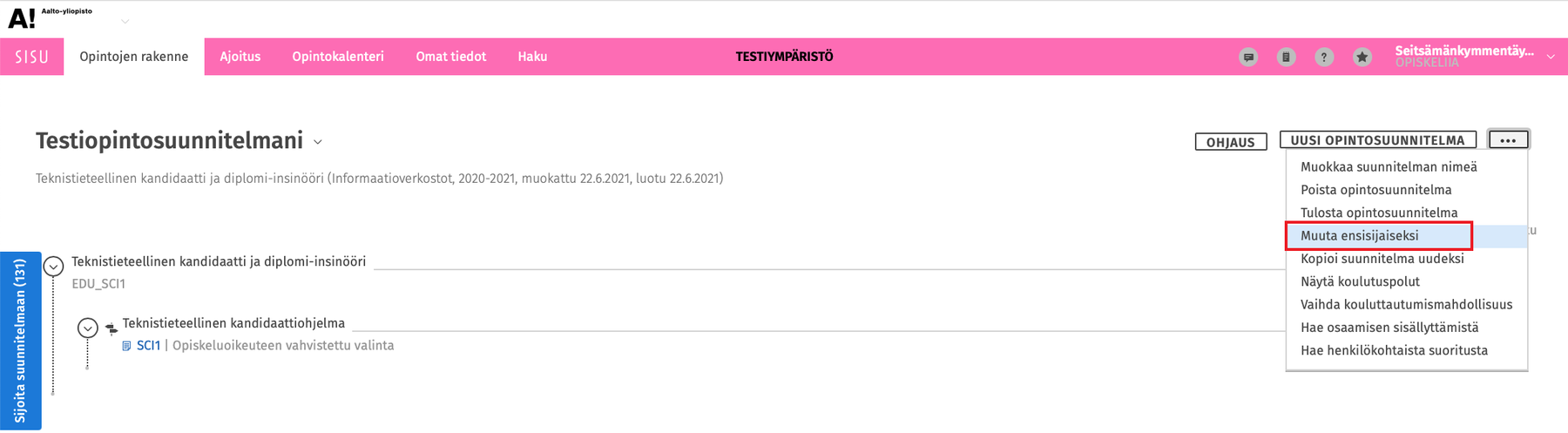Click the signpost icon beside Teknistieteellinen kandidaattiohjelma
Viewport: 1568px width, 433px height.
112,328
